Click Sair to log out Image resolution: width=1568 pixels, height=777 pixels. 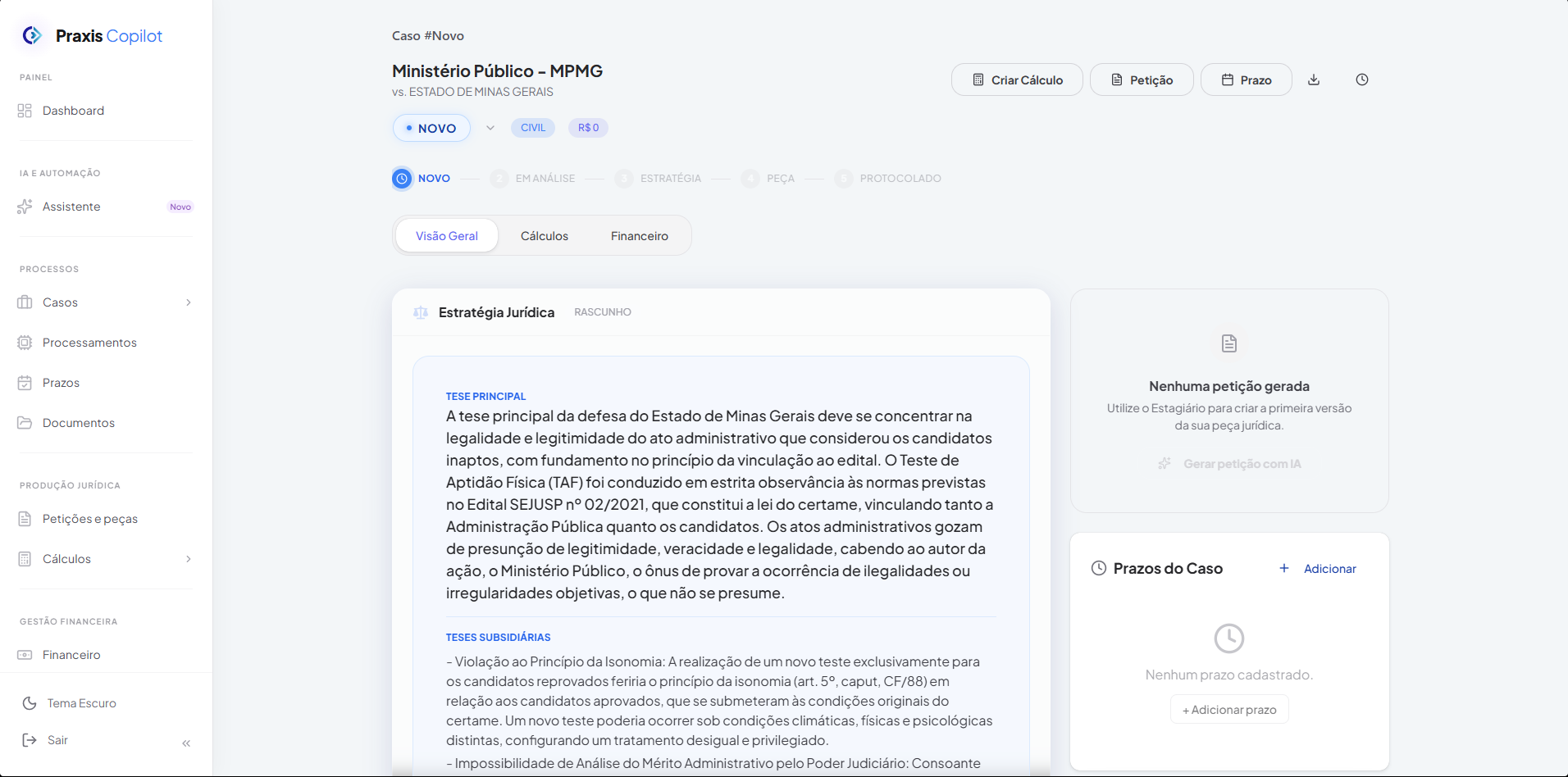coord(57,740)
